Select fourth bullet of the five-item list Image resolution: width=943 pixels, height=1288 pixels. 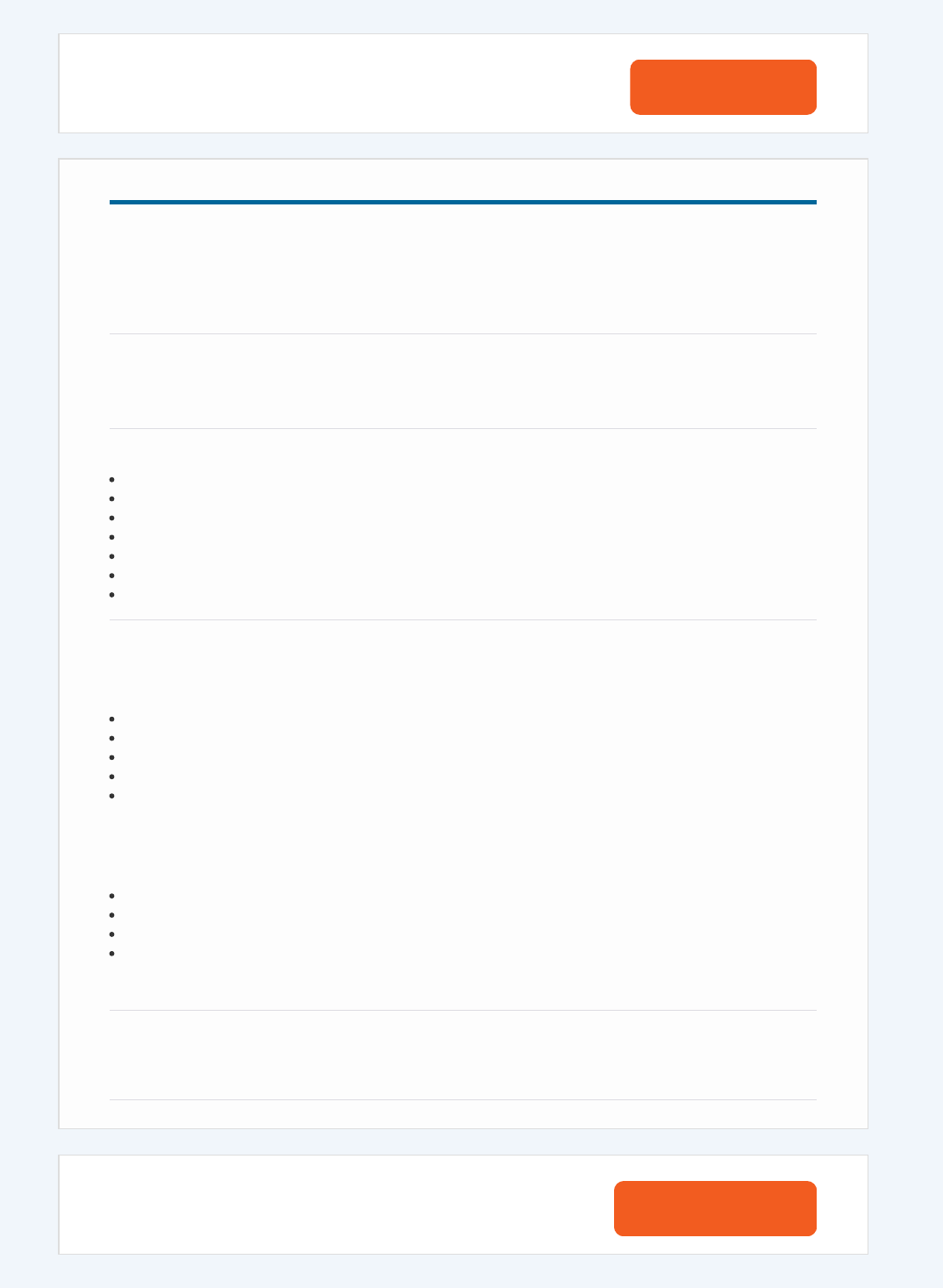pos(112,776)
